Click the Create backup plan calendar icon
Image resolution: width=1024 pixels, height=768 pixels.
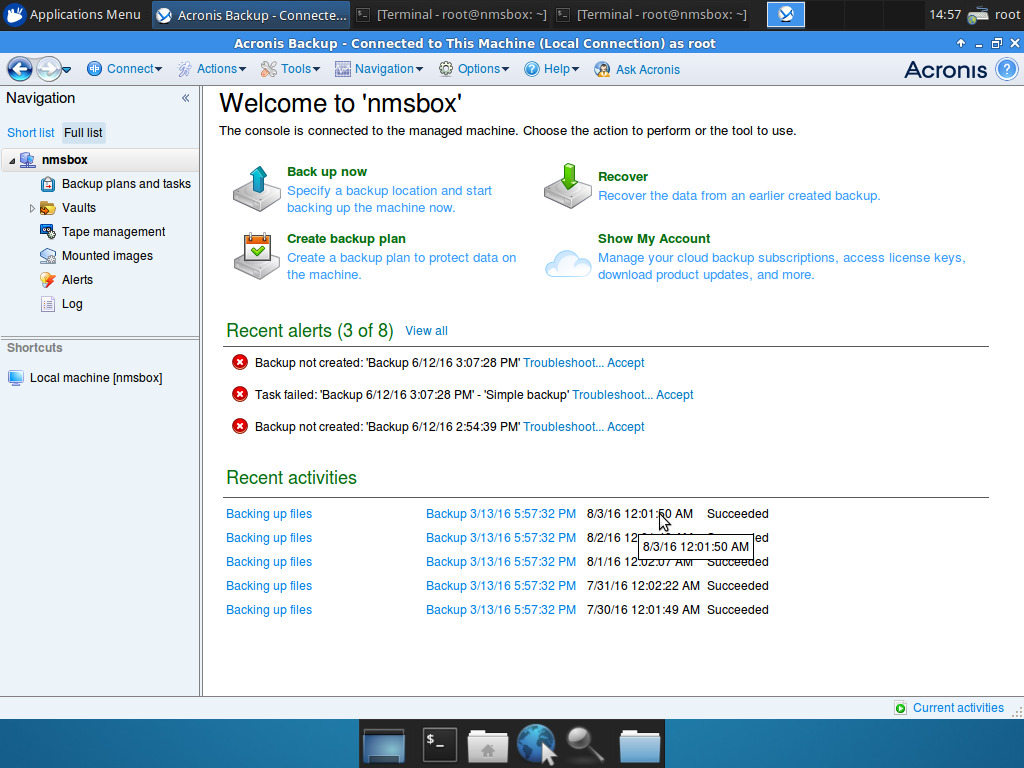[x=257, y=256]
